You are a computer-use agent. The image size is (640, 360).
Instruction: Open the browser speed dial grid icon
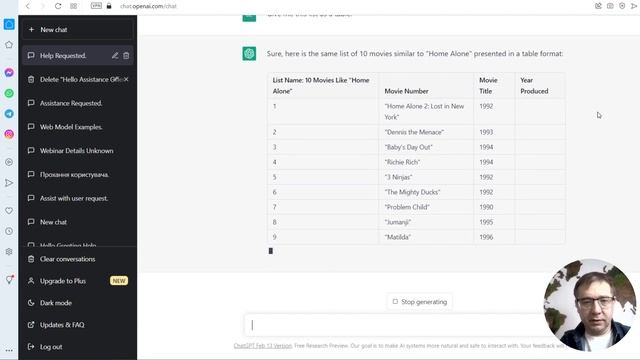[x=73, y=6]
